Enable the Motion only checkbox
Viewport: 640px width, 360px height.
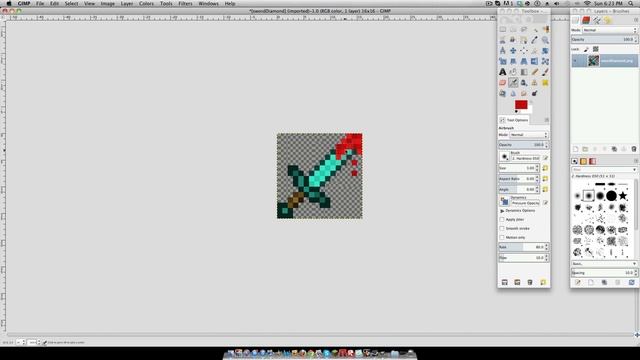point(502,238)
